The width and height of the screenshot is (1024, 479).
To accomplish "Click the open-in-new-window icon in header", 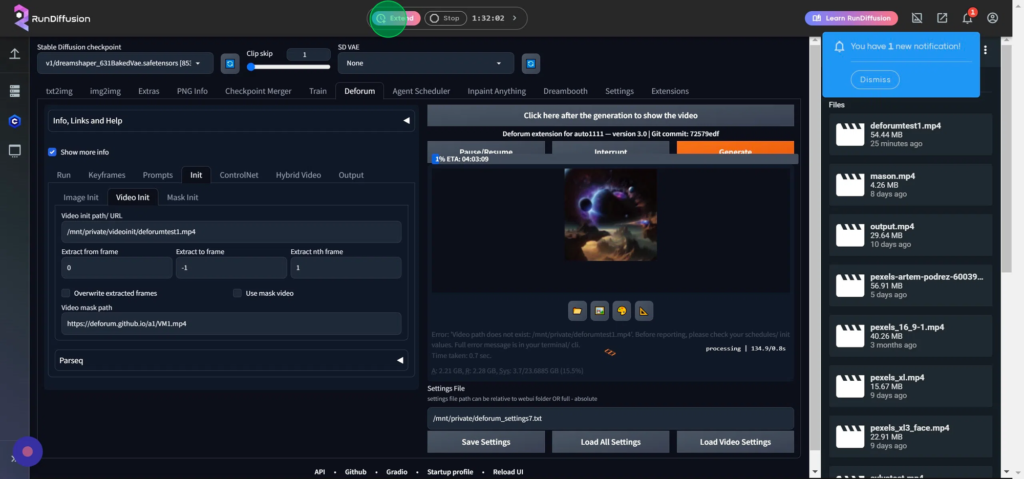I will pos(942,18).
